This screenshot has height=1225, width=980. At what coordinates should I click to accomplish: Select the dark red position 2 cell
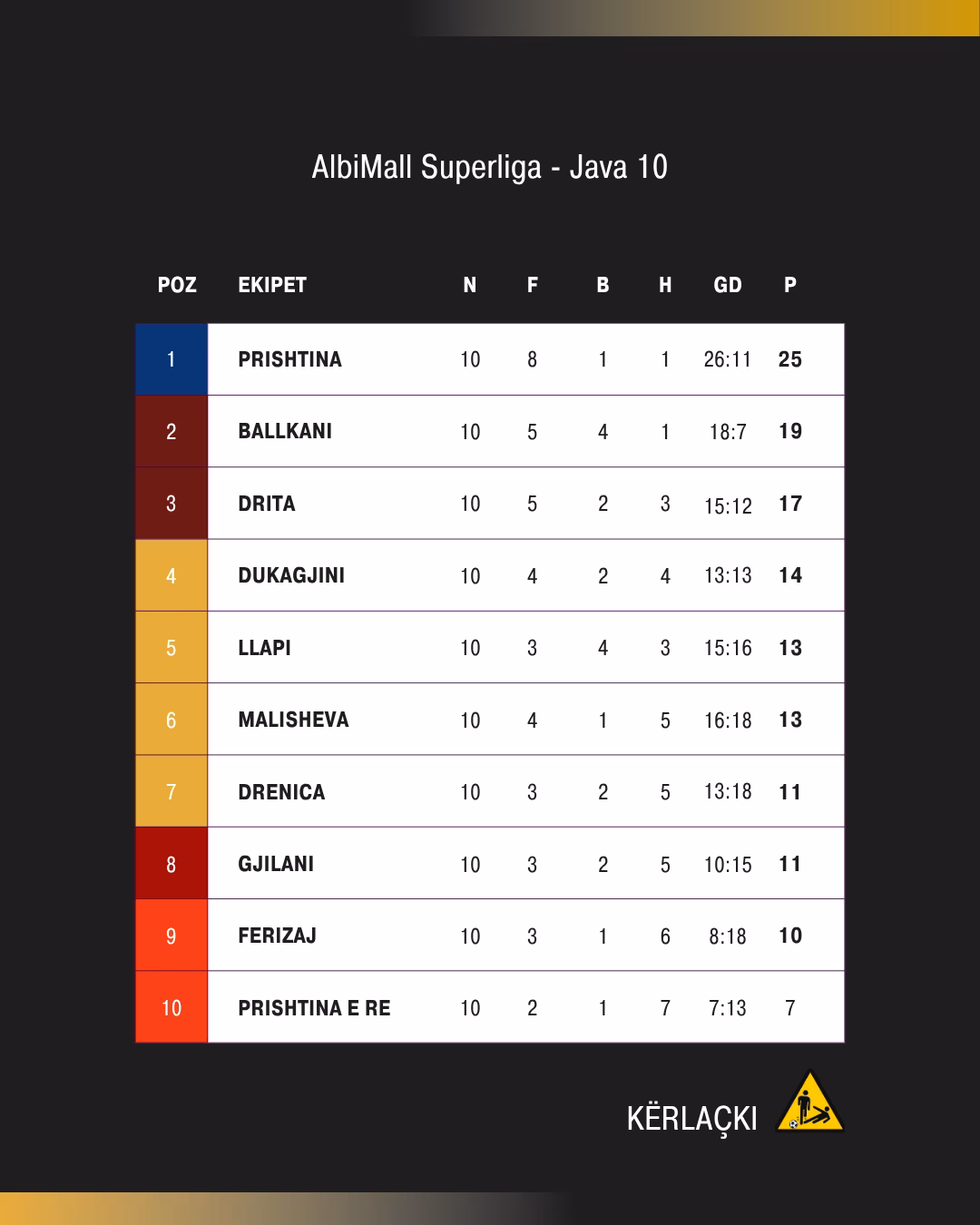click(x=171, y=431)
